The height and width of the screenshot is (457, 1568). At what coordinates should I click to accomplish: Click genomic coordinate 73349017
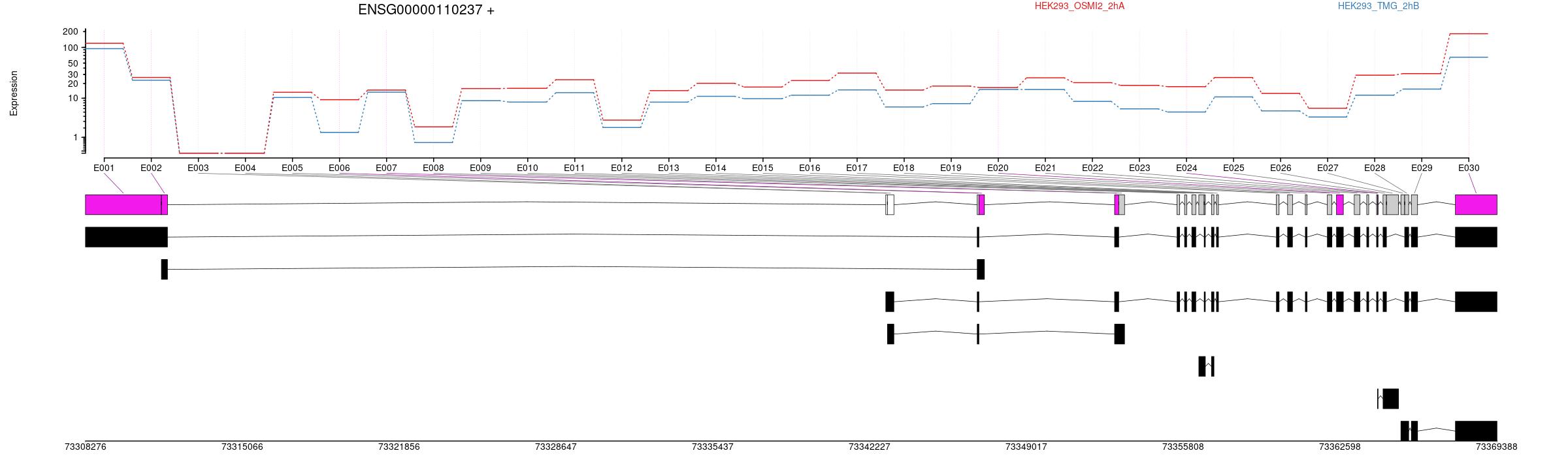pos(1026,447)
